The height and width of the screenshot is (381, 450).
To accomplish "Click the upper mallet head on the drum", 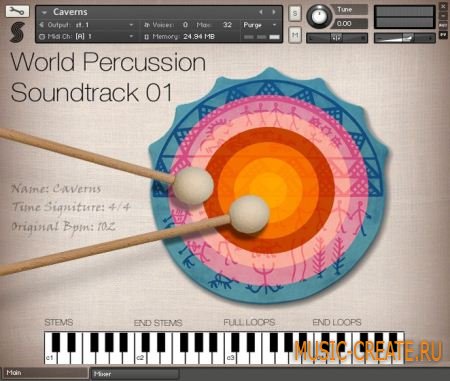I will [193, 185].
